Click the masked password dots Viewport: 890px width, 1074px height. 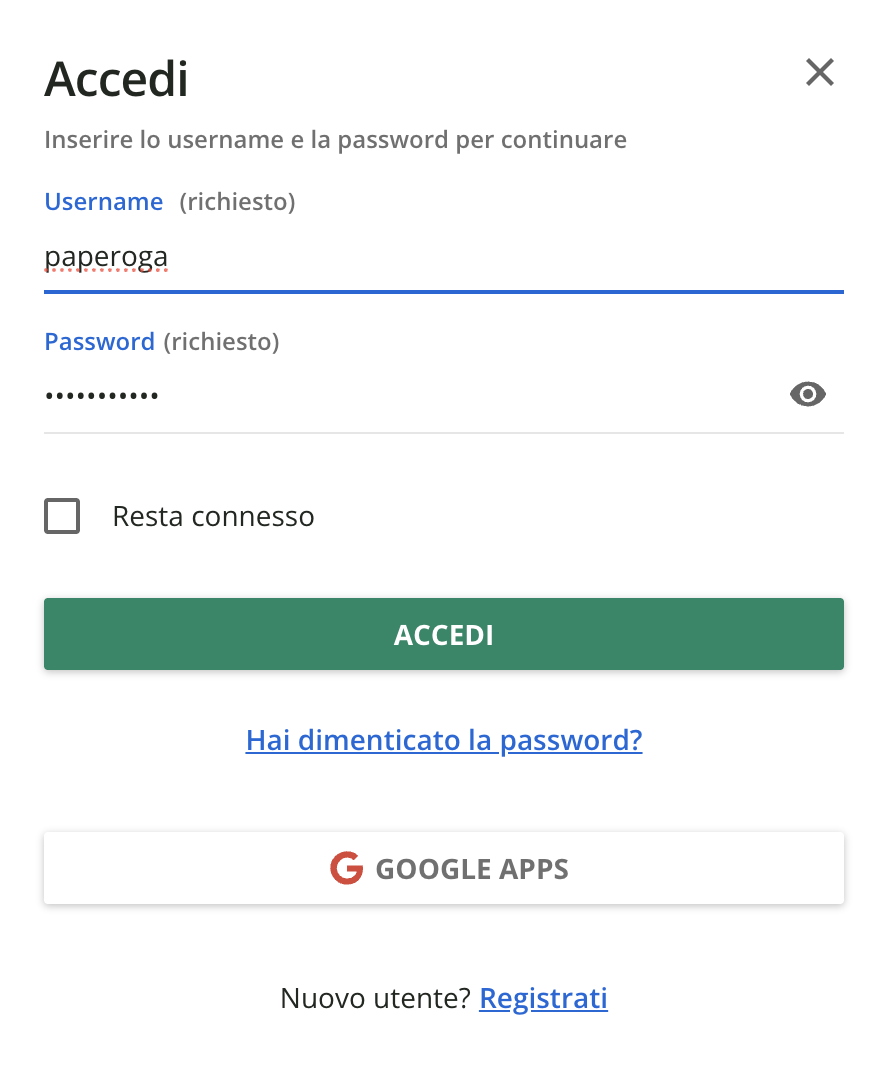click(101, 396)
